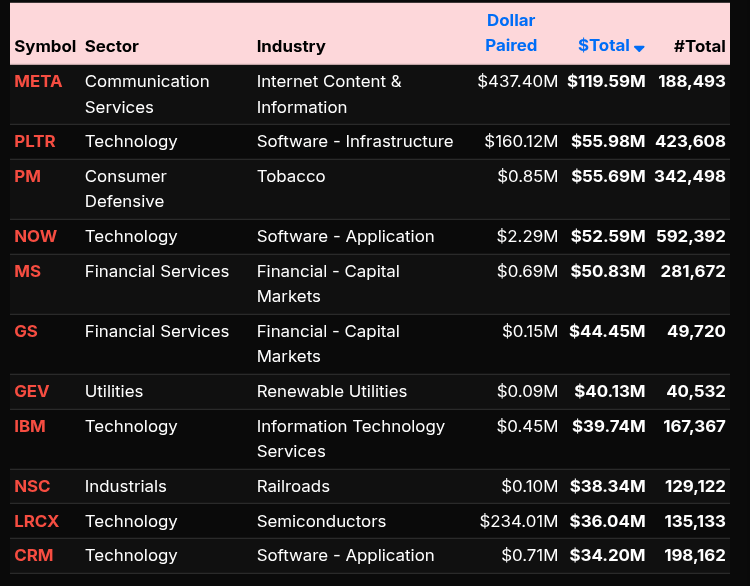Click the sort arrow beside $Total
Viewport: 750px width, 586px height.
pyautogui.click(x=640, y=48)
